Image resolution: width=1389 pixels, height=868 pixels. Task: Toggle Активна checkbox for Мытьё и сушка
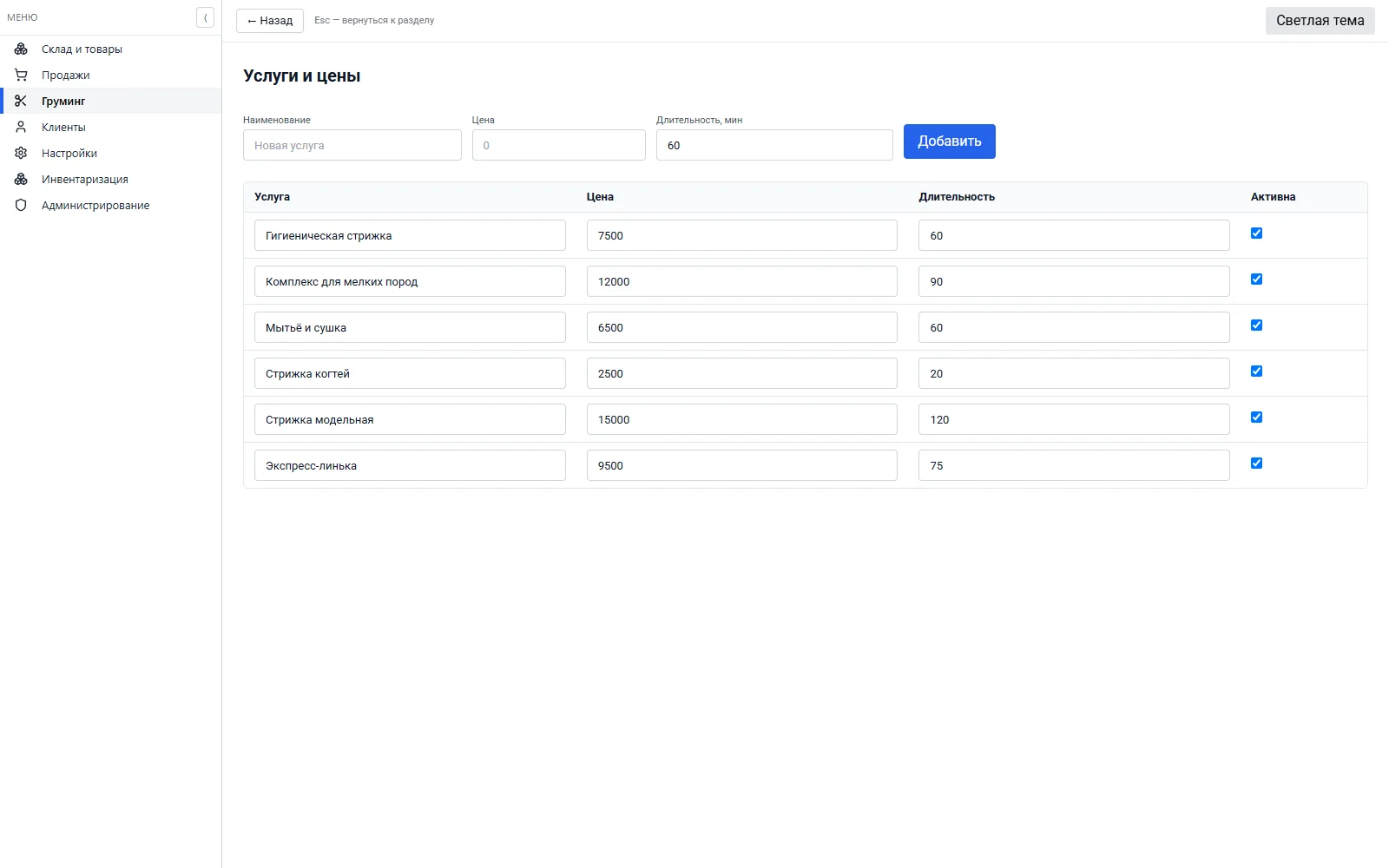click(x=1256, y=325)
